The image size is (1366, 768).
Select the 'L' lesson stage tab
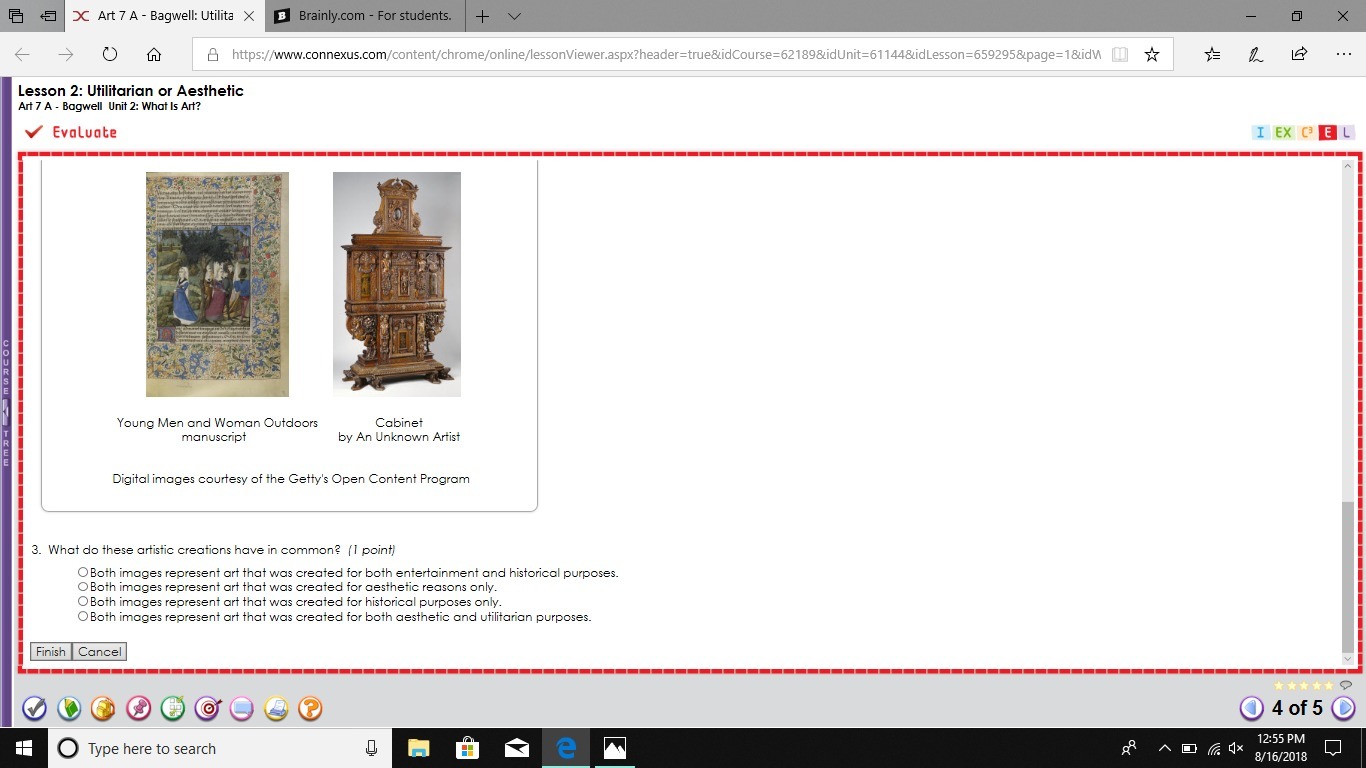click(x=1347, y=132)
